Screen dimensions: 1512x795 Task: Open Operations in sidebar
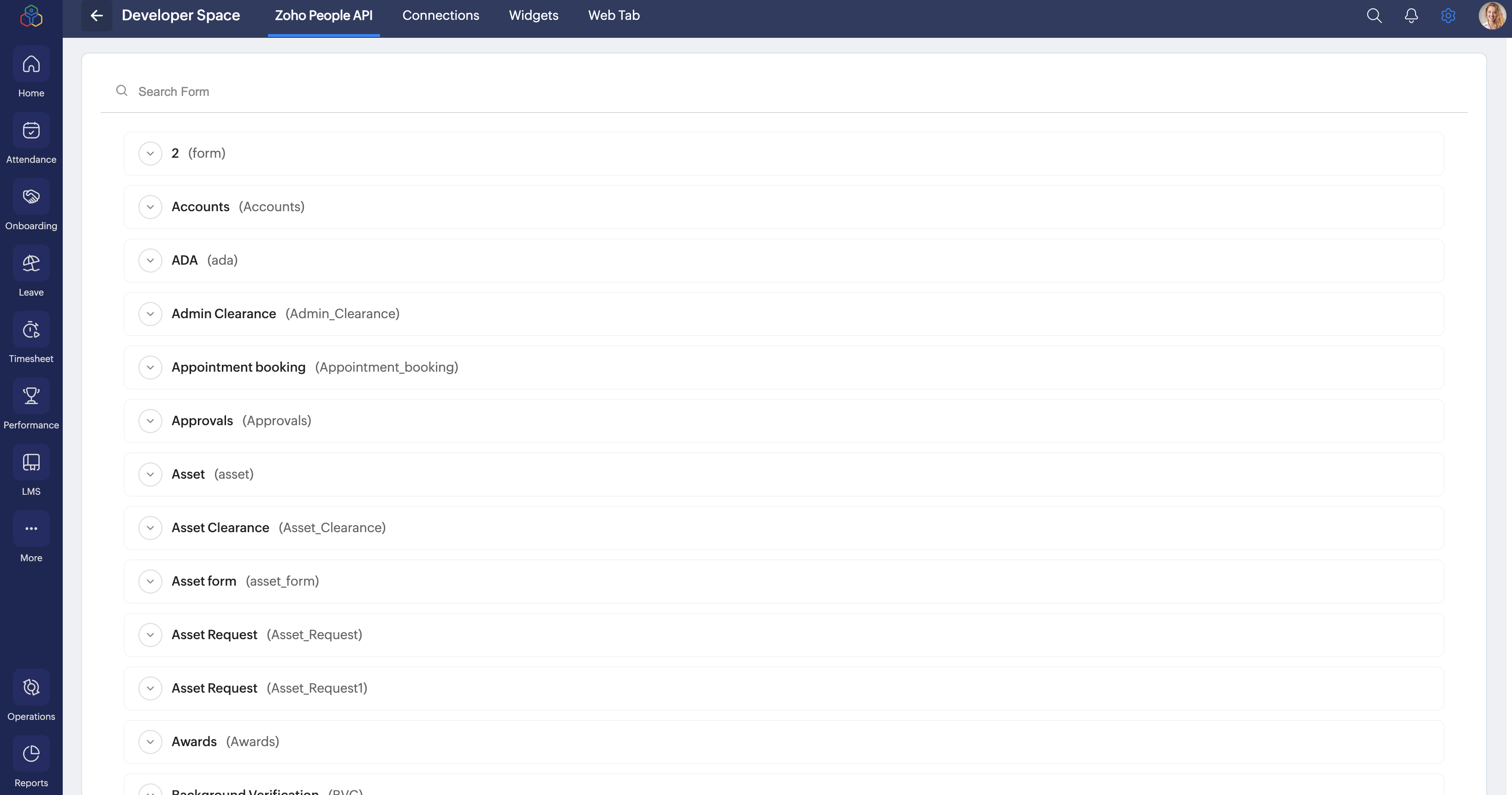click(x=31, y=688)
